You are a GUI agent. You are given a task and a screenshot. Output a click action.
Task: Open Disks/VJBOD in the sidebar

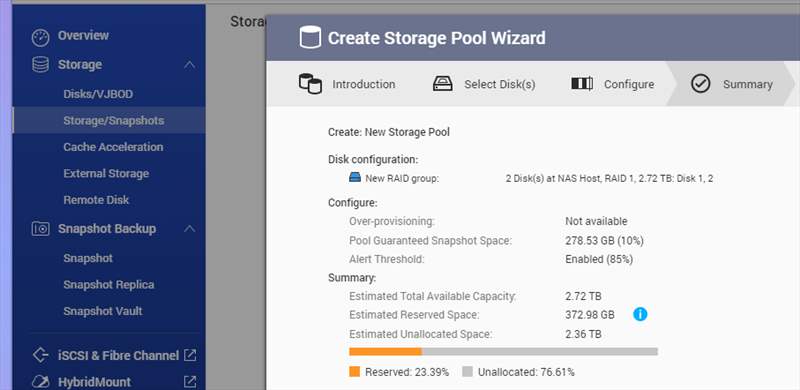point(98,94)
